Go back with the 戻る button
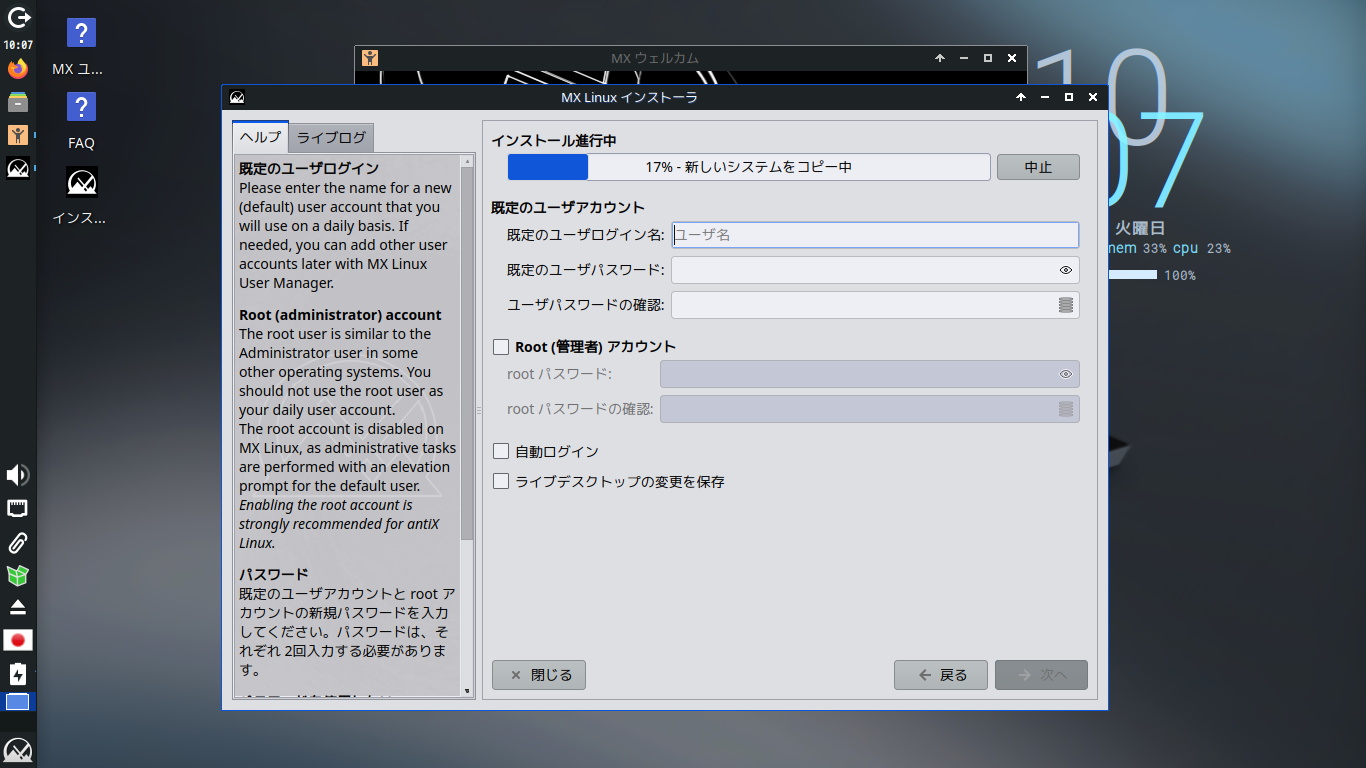Image resolution: width=1366 pixels, height=768 pixels. pyautogui.click(x=941, y=675)
